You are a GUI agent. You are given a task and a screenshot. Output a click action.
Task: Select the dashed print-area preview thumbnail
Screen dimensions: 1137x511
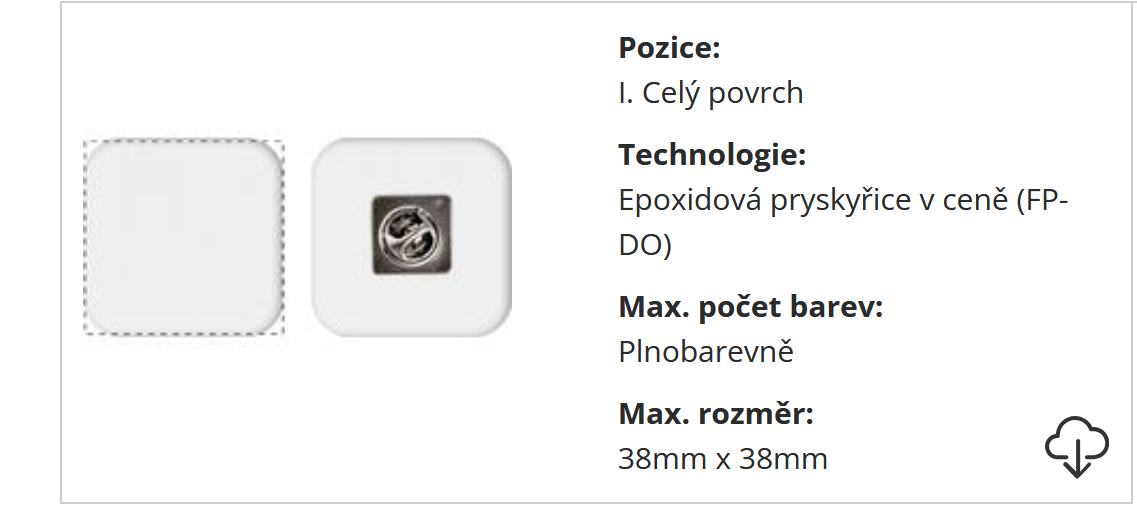click(184, 237)
